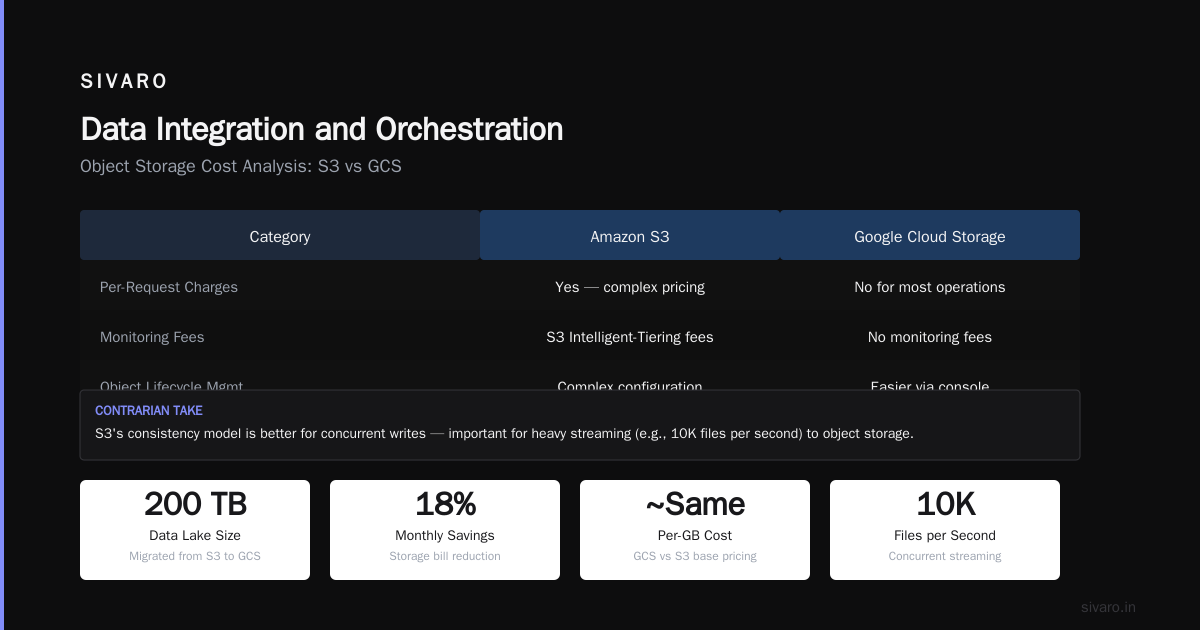Click the S3 consistency model statement
The height and width of the screenshot is (630, 1200).
coord(504,434)
